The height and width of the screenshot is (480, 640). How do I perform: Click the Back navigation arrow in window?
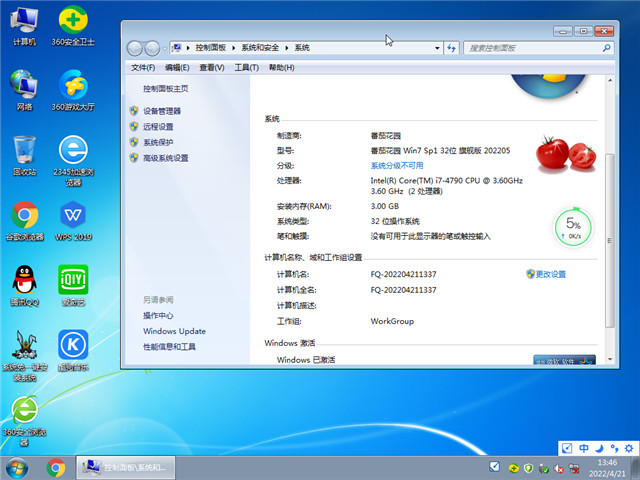(x=135, y=49)
